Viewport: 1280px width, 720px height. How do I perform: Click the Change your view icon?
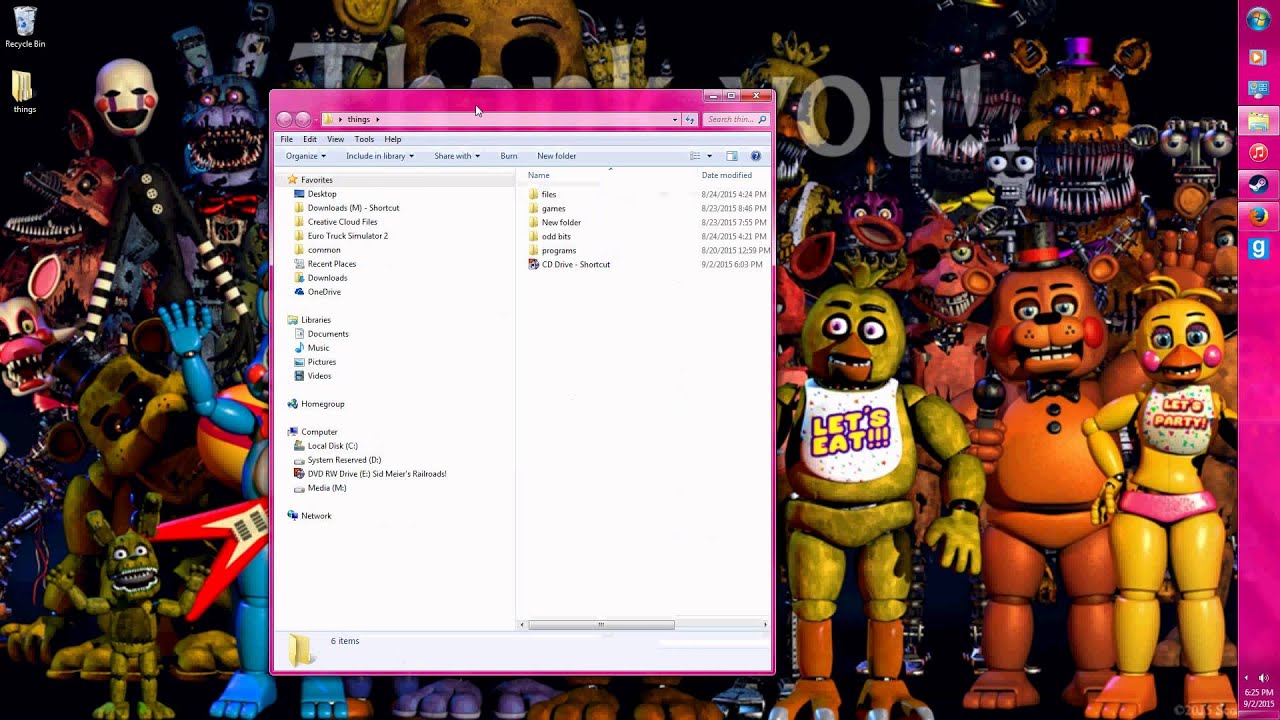(695, 156)
